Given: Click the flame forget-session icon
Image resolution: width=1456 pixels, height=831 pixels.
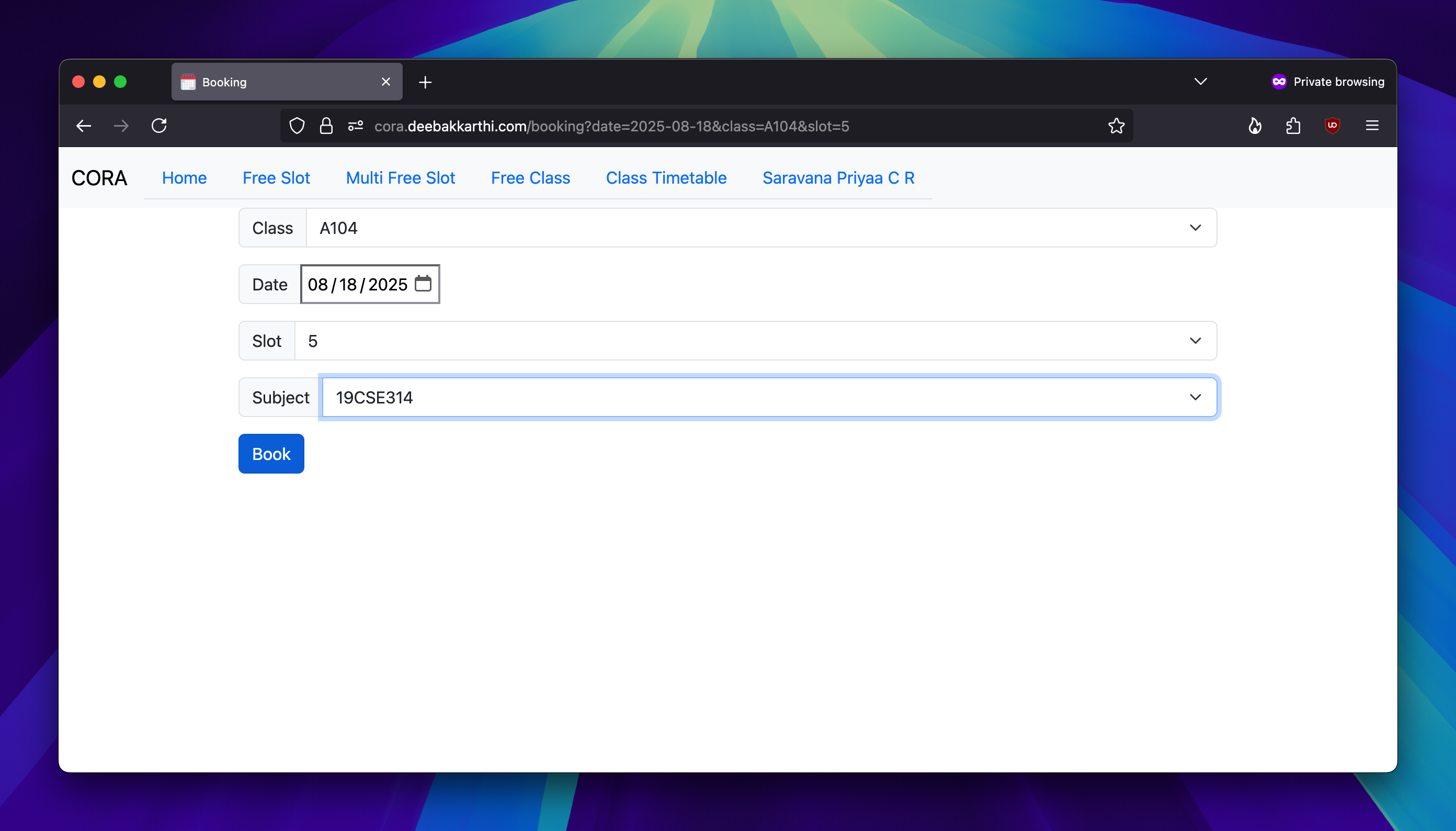Looking at the screenshot, I should (x=1255, y=126).
